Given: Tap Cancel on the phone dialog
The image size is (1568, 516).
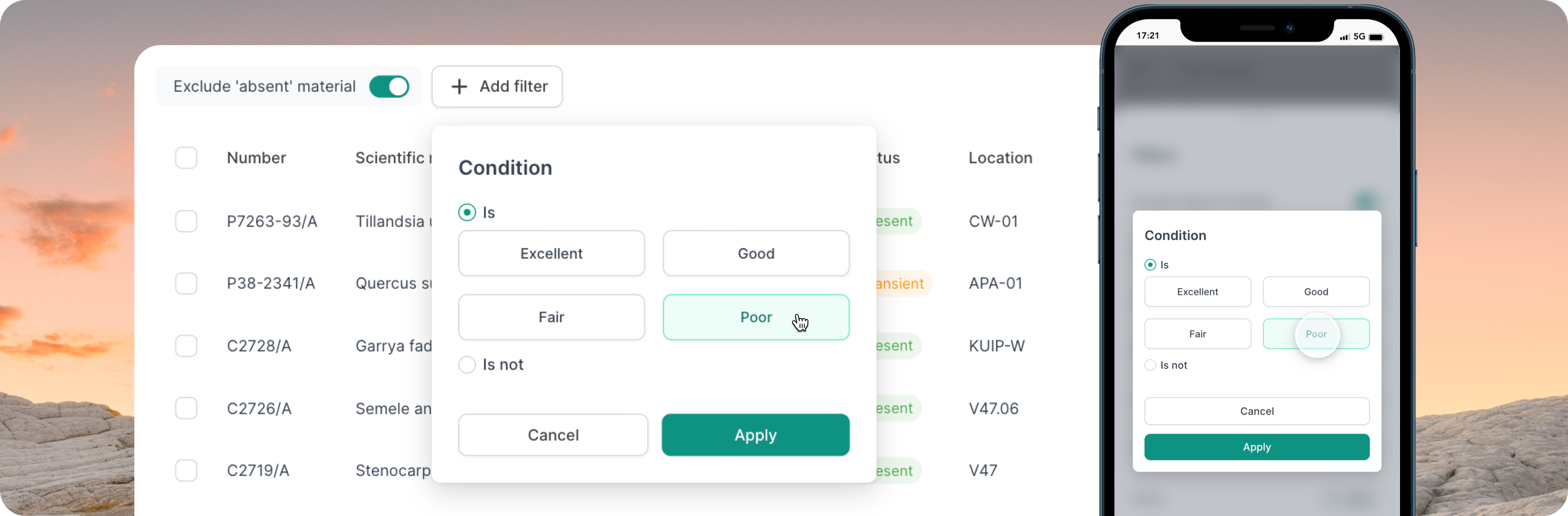Looking at the screenshot, I should pos(1256,411).
